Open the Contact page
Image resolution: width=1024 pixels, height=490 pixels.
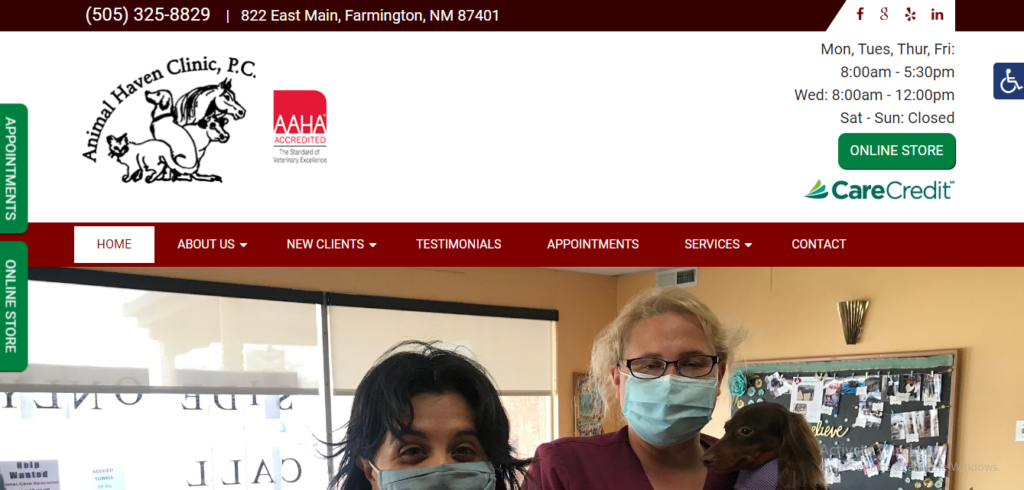819,244
